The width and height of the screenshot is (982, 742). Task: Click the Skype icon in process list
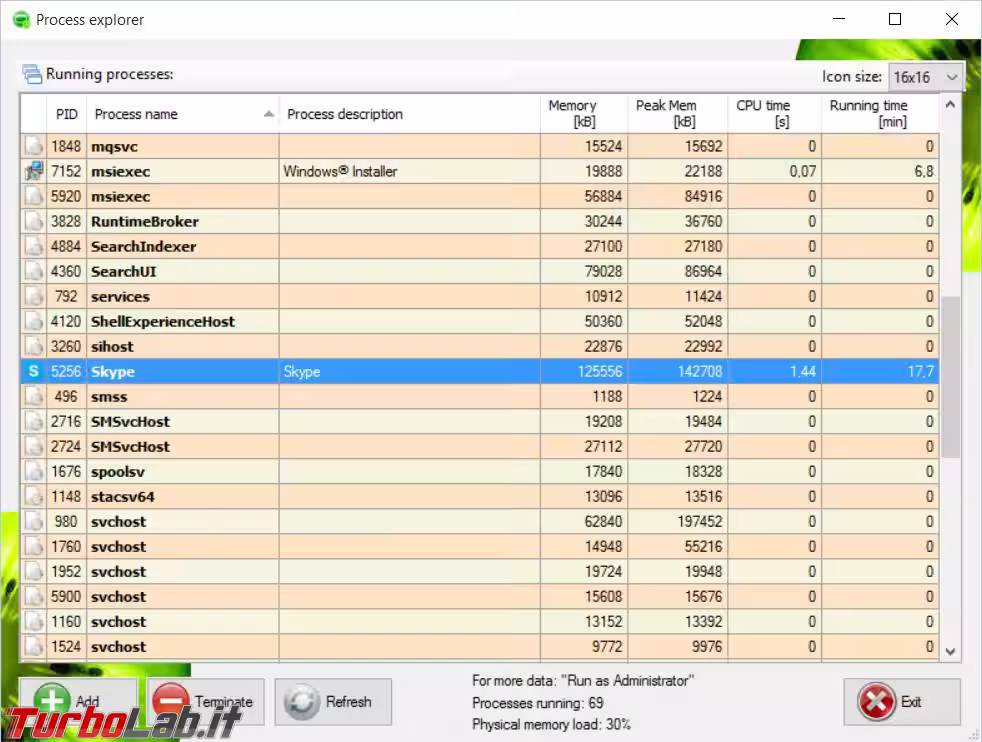33,372
